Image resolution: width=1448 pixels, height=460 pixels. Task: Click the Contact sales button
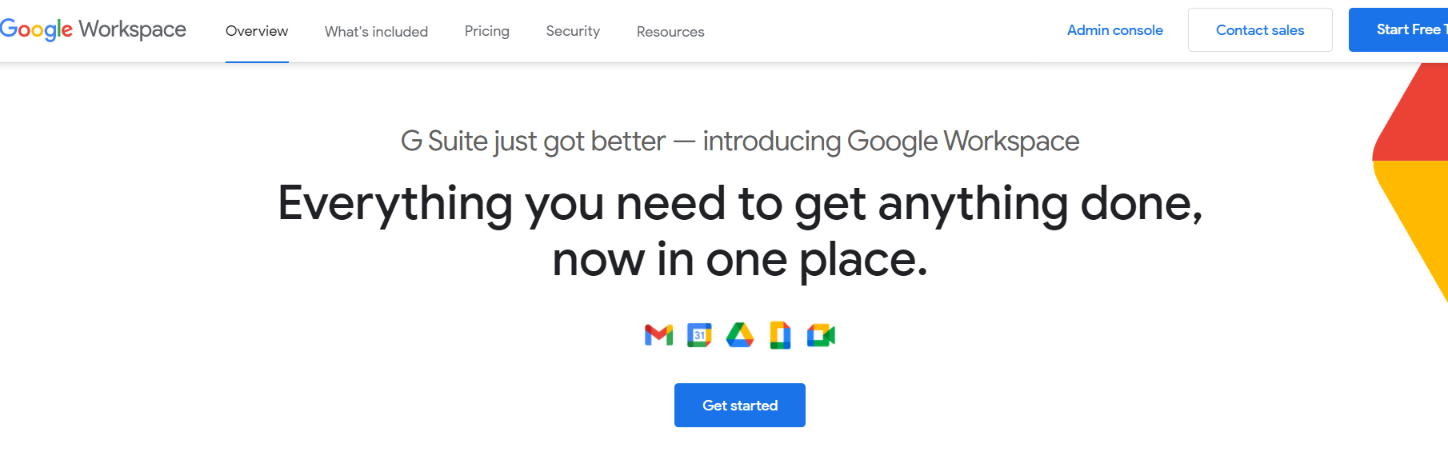point(1260,30)
